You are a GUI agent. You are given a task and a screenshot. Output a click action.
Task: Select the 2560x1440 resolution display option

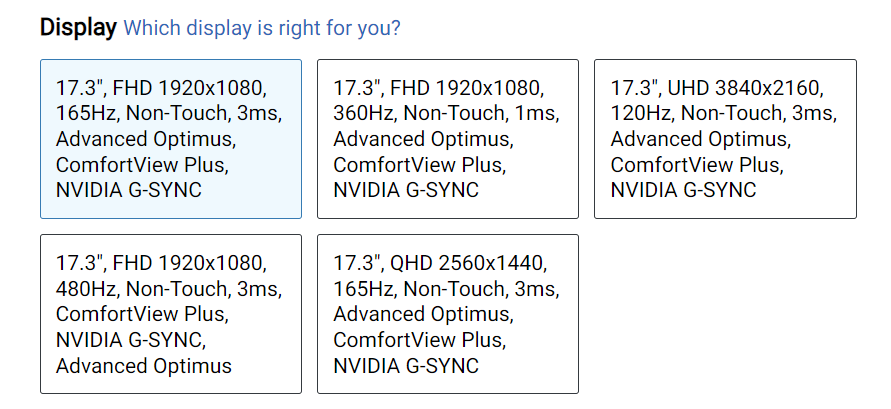pyautogui.click(x=448, y=314)
